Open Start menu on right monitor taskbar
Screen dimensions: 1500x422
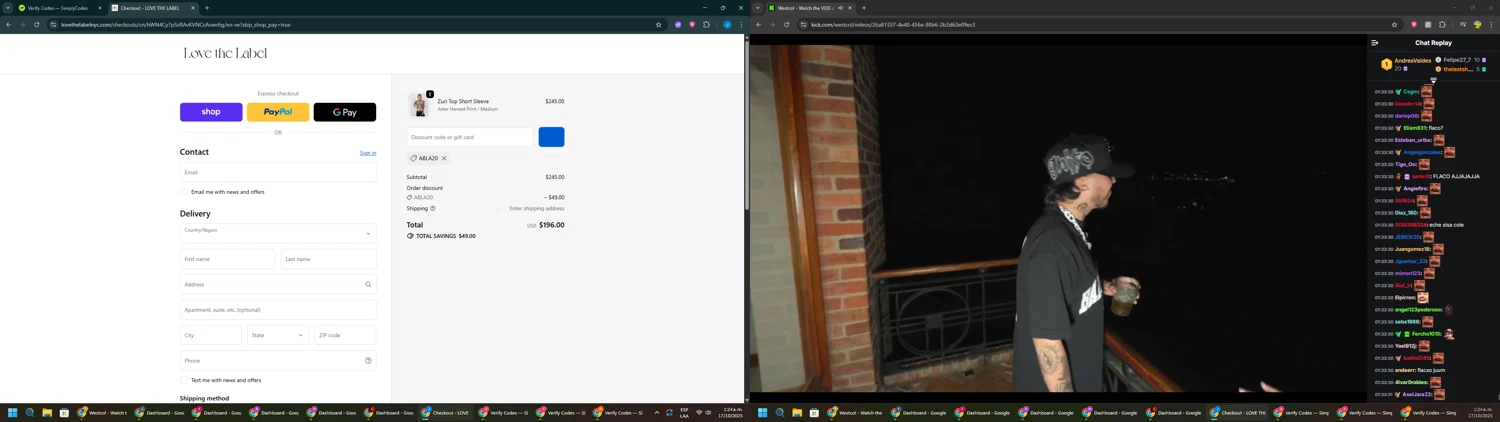pyautogui.click(x=763, y=412)
